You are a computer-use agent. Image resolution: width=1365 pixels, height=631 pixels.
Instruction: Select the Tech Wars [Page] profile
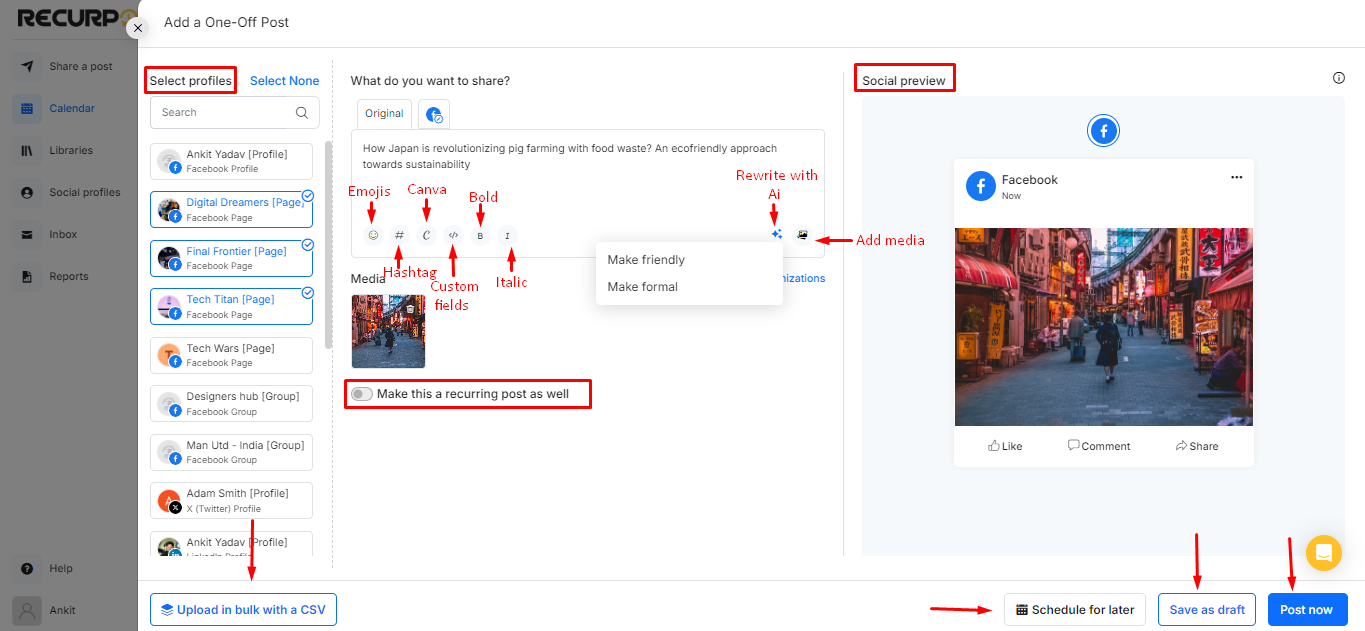click(x=231, y=355)
